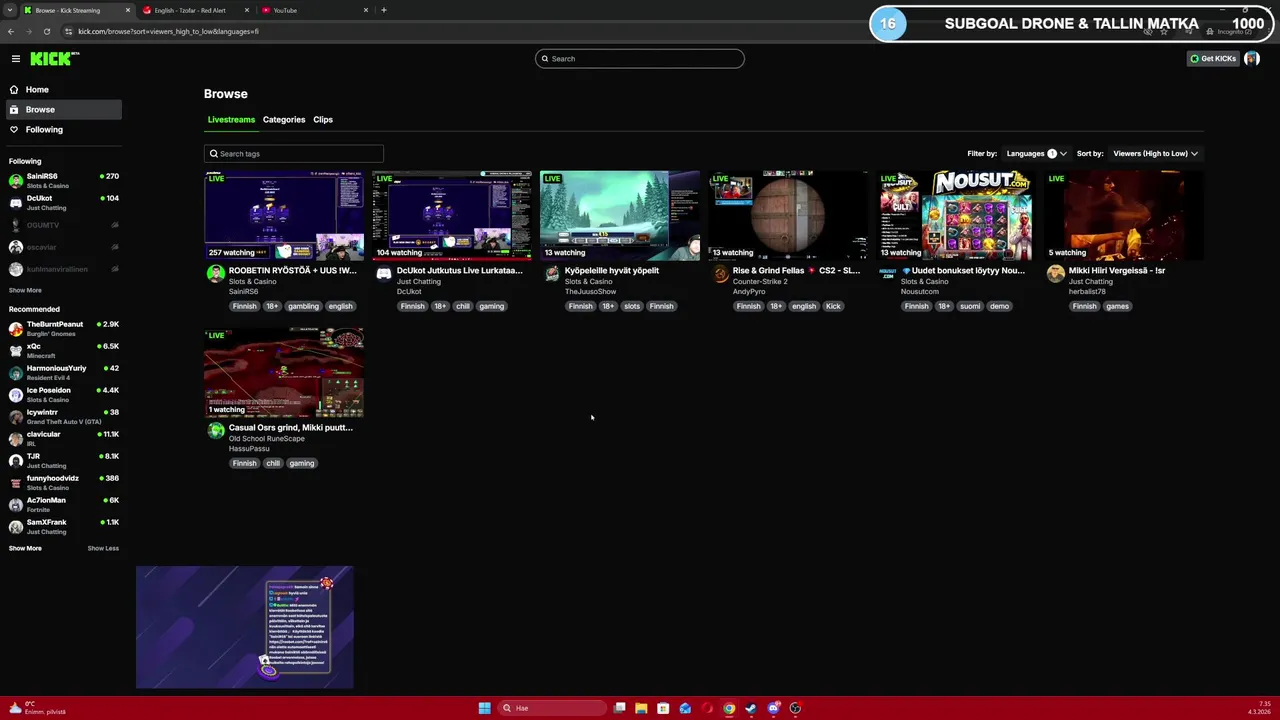Click clavicular channel avatar
Viewport: 1280px width, 720px height.
[x=16, y=439]
